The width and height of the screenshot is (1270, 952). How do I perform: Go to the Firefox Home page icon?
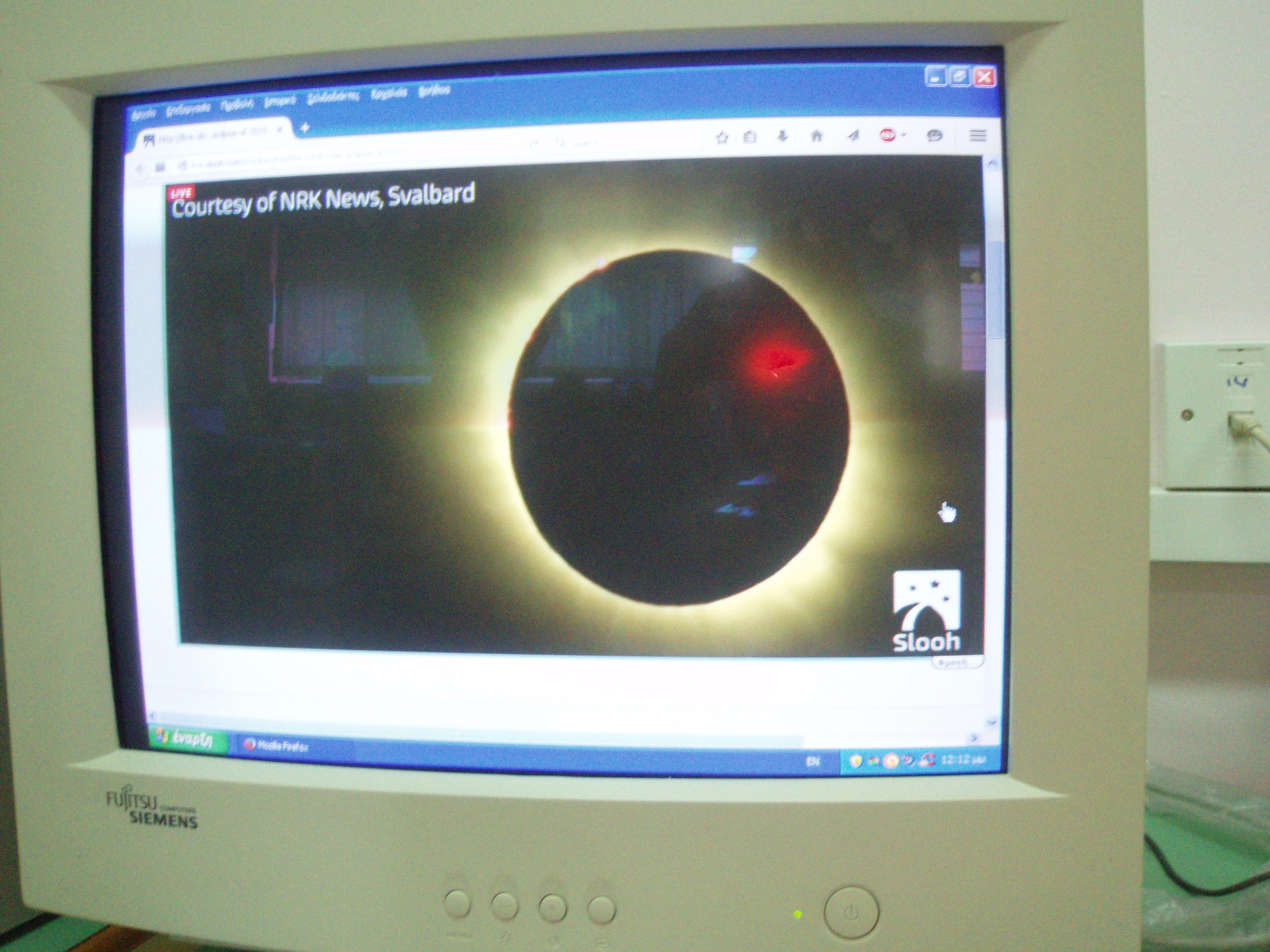(x=816, y=136)
